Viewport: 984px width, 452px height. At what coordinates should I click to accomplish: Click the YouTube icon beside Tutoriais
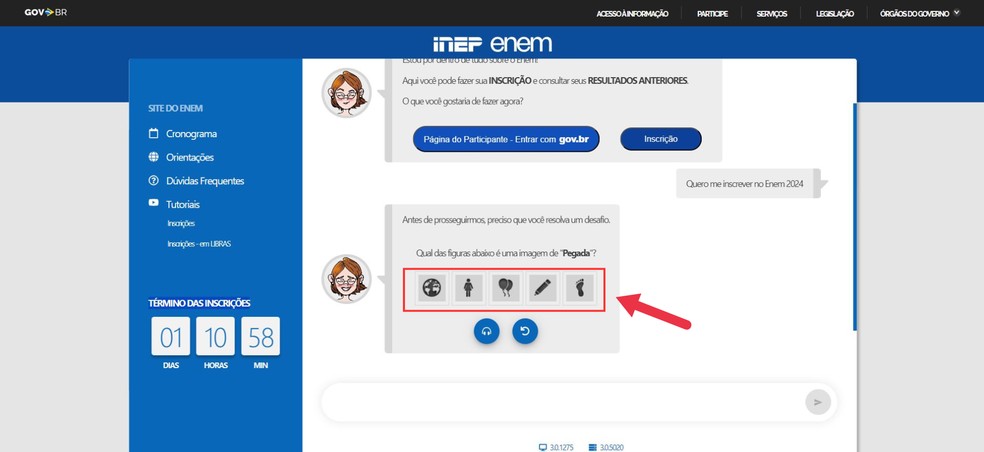point(153,203)
